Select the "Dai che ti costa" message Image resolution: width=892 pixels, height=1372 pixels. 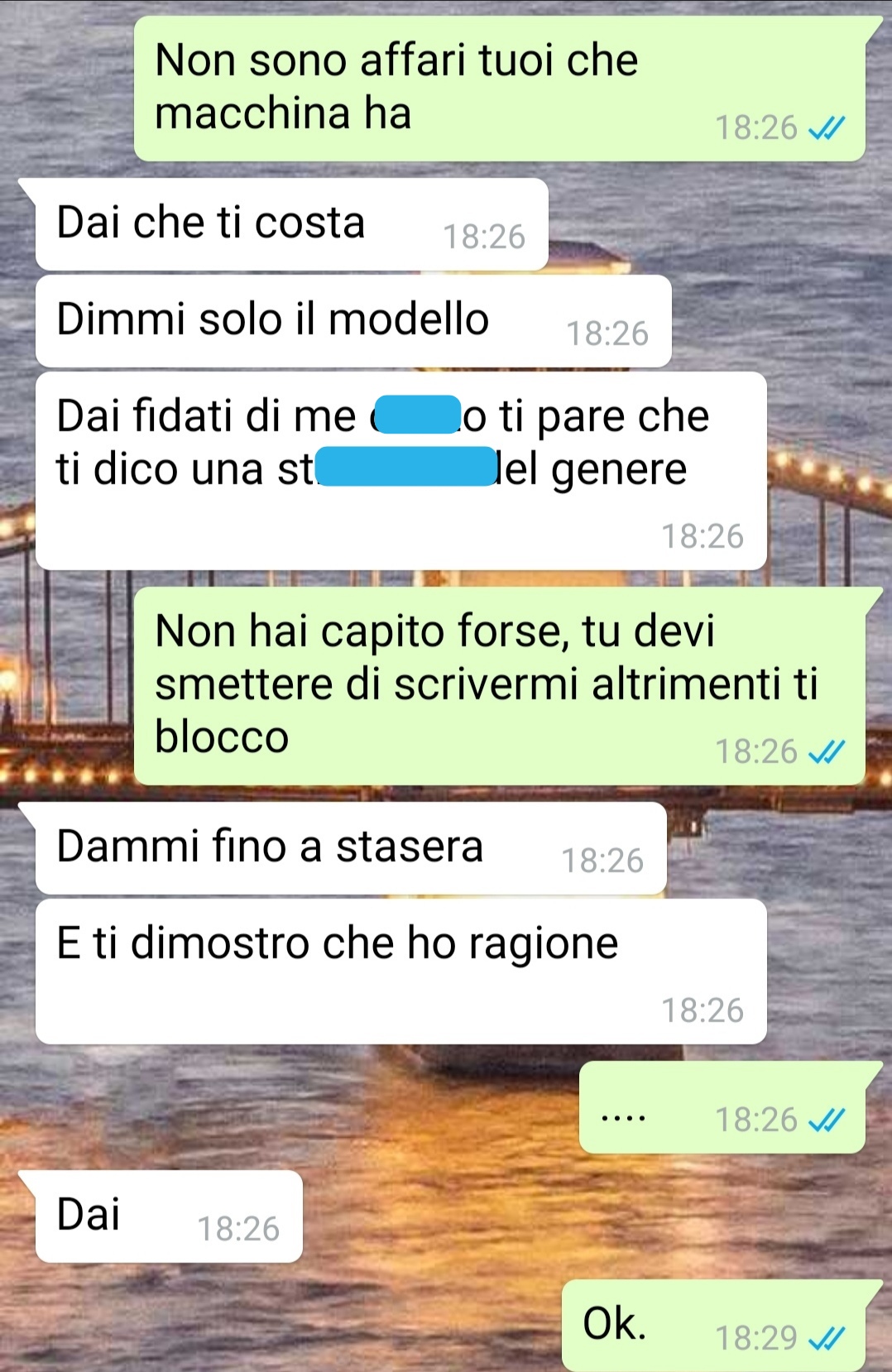point(292,224)
